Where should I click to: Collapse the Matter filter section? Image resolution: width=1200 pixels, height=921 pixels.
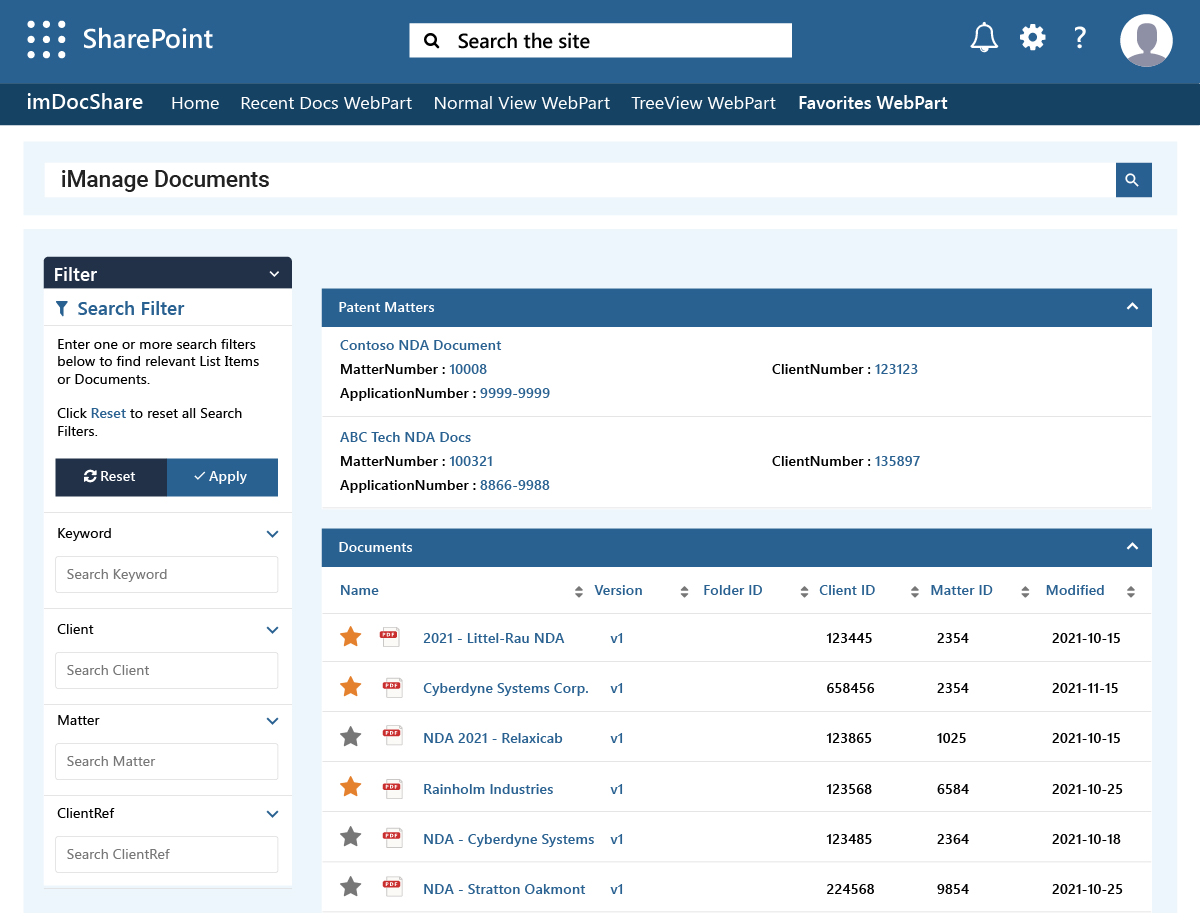272,721
